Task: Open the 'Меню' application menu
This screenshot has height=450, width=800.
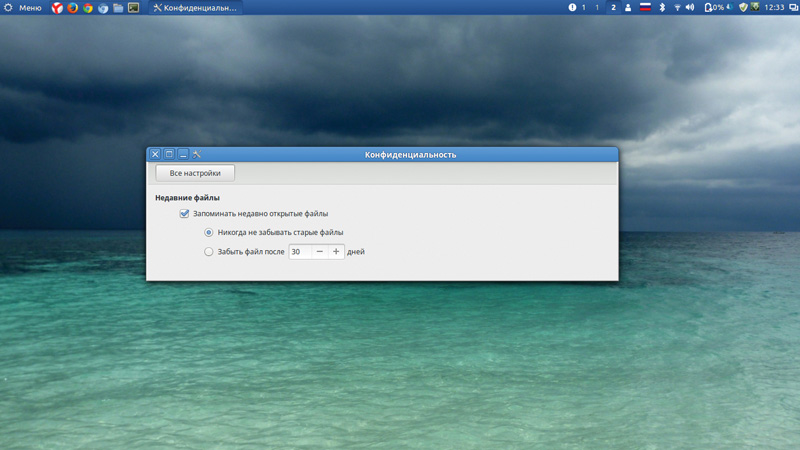Action: 23,8
